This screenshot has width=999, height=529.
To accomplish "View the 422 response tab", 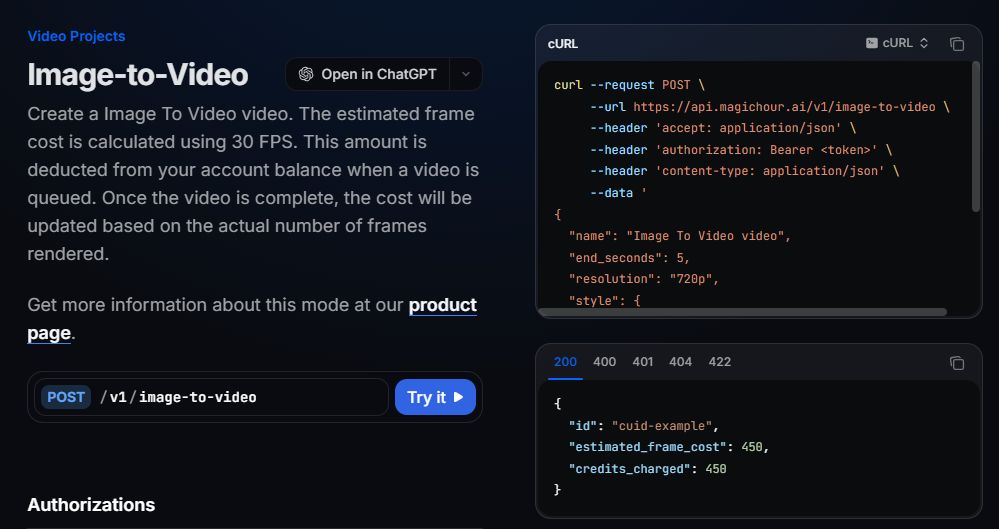I will [x=720, y=362].
